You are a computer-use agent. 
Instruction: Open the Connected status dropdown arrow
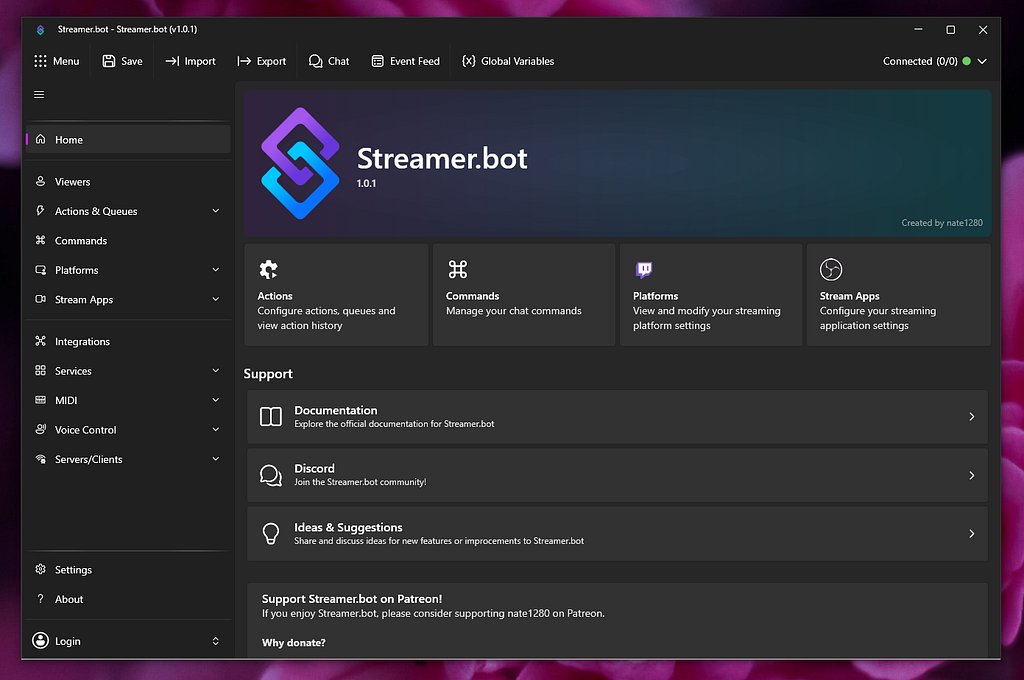click(982, 61)
